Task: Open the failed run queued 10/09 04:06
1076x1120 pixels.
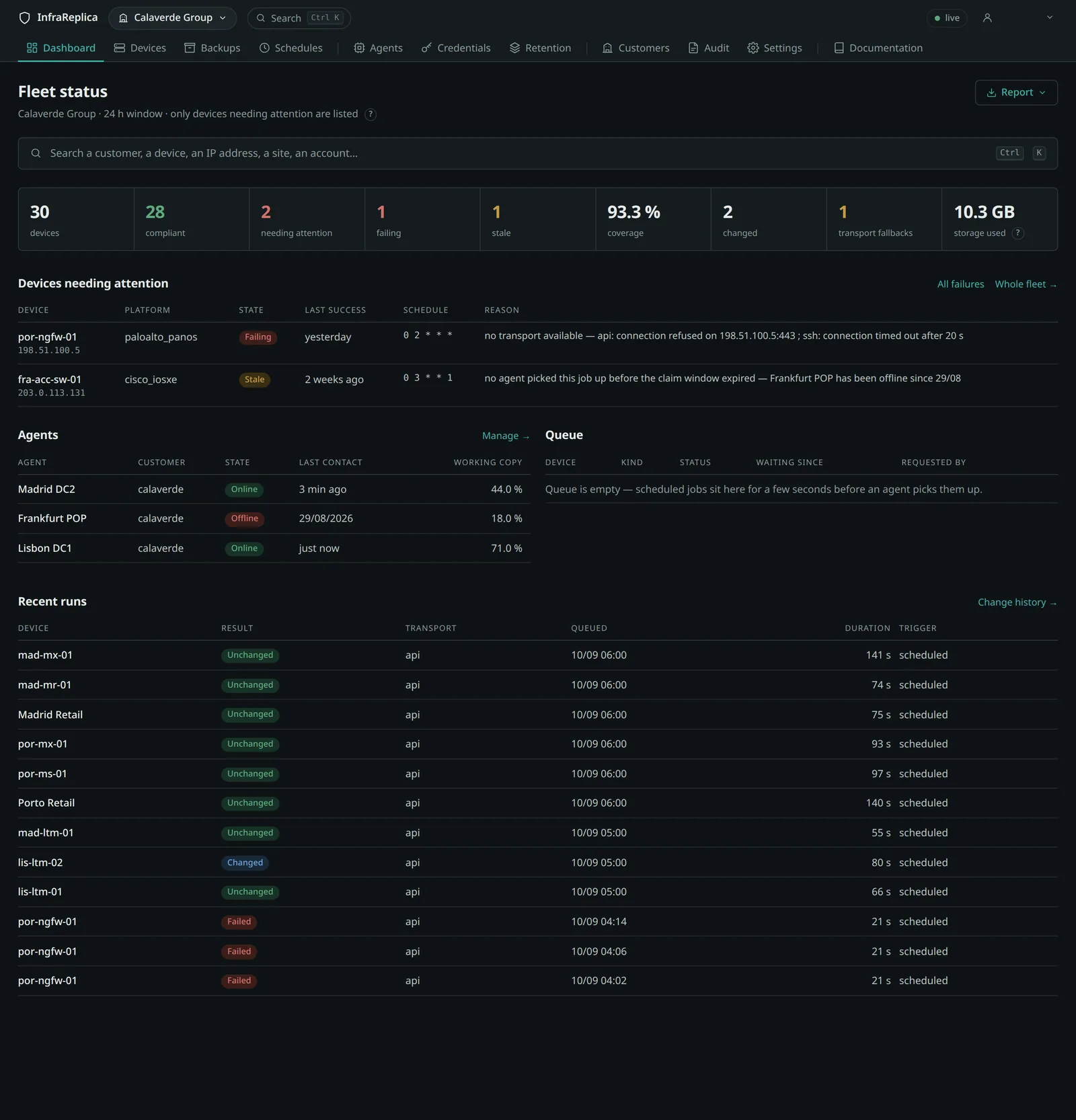Action: click(x=538, y=951)
